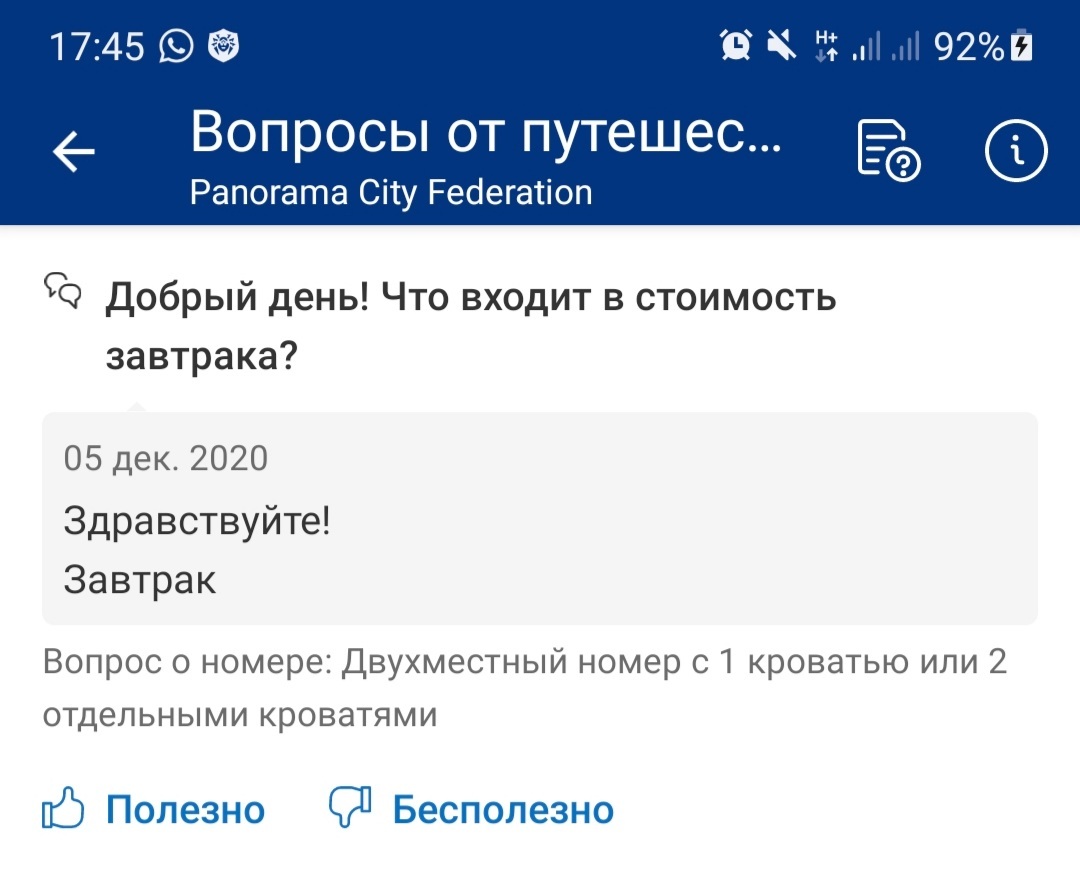The image size is (1080, 878).
Task: Tap the thumbs-up icon
Action: point(63,807)
